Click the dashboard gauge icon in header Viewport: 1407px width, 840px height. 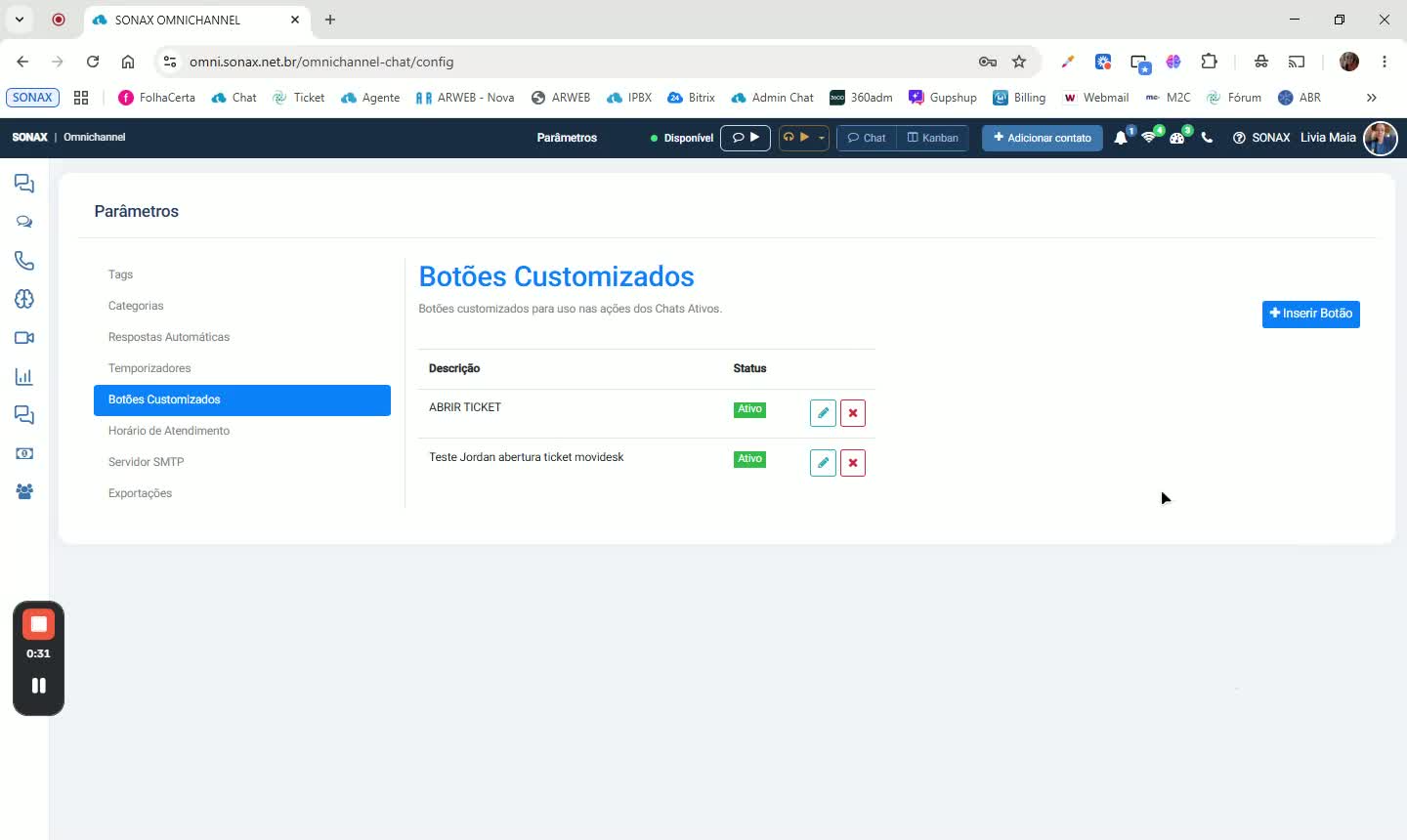pyautogui.click(x=1177, y=138)
